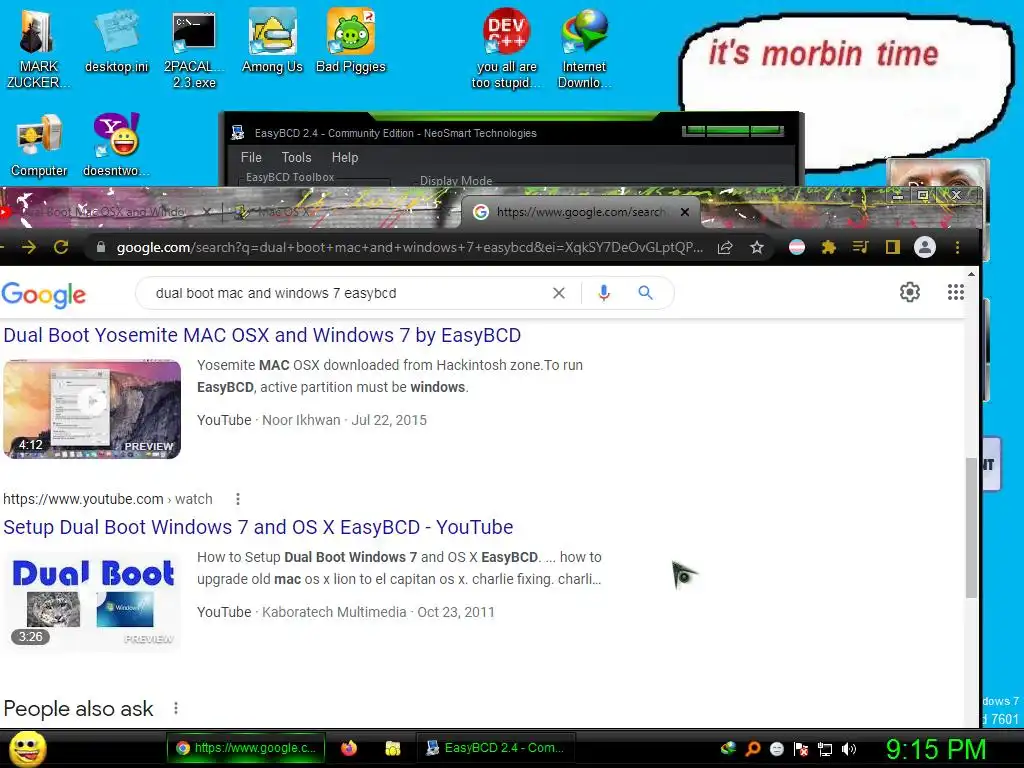Image resolution: width=1024 pixels, height=768 pixels.
Task: Switch to Chrome via taskbar button
Action: [246, 748]
